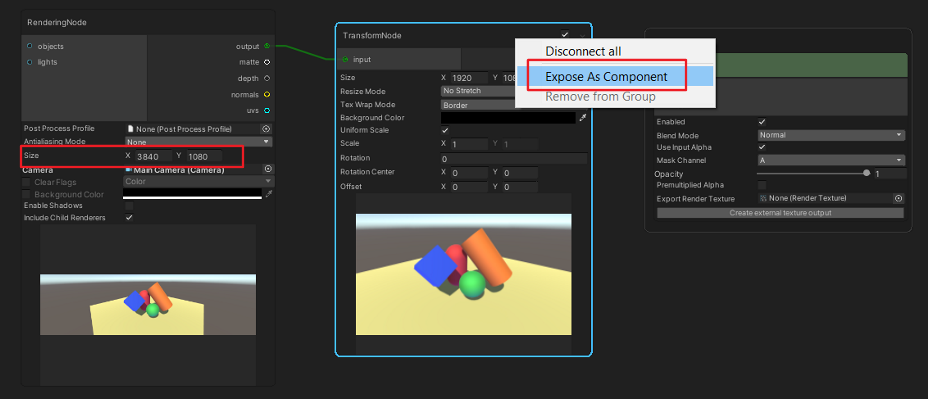Open the Blend Mode dropdown
The width and height of the screenshot is (928, 399).
tap(832, 135)
